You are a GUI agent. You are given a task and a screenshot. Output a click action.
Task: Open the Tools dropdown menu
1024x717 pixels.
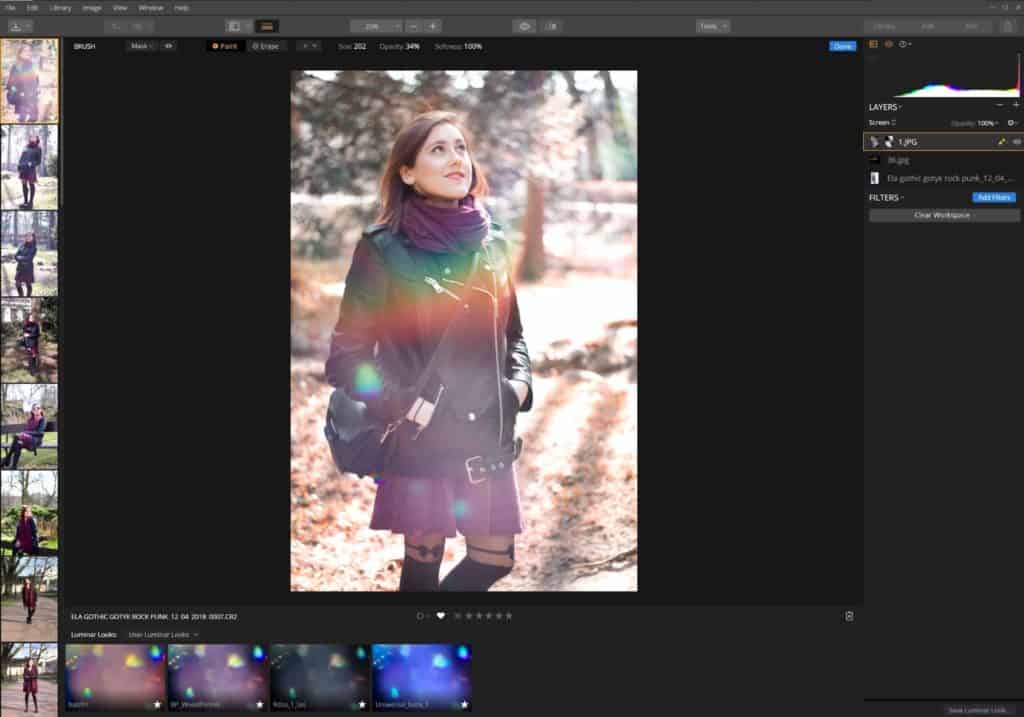pyautogui.click(x=713, y=27)
